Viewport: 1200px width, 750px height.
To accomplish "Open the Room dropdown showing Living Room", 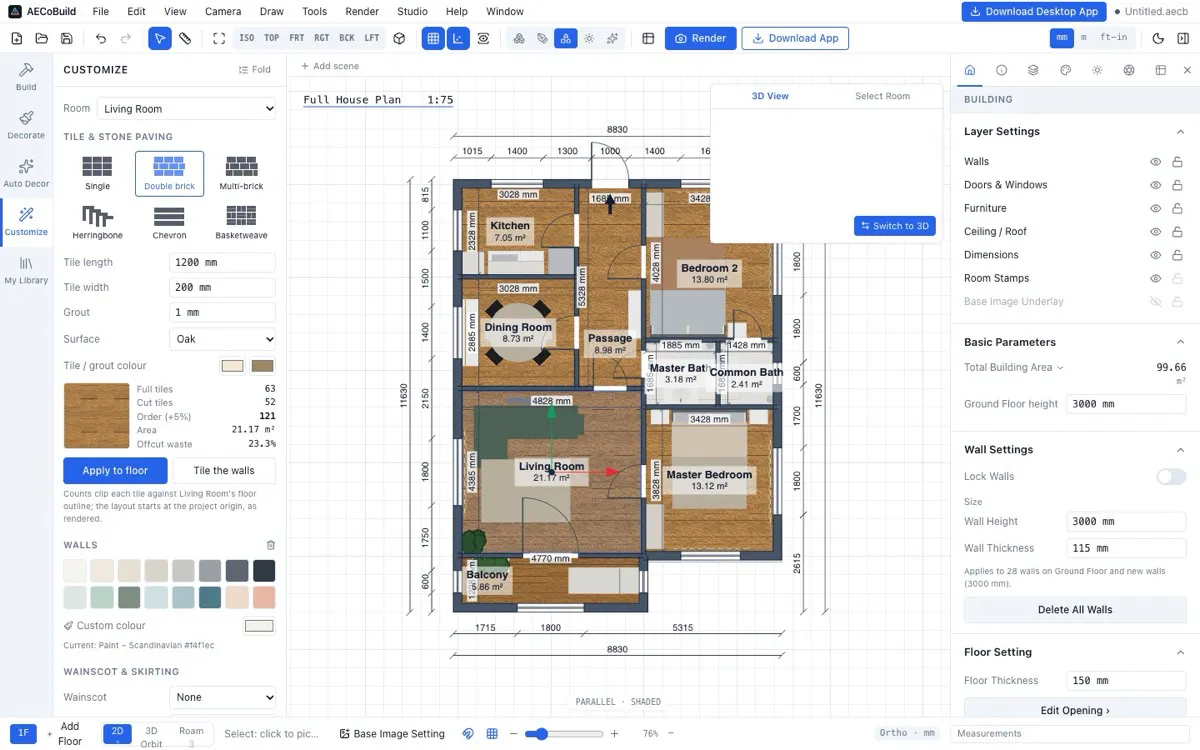I will pyautogui.click(x=187, y=109).
